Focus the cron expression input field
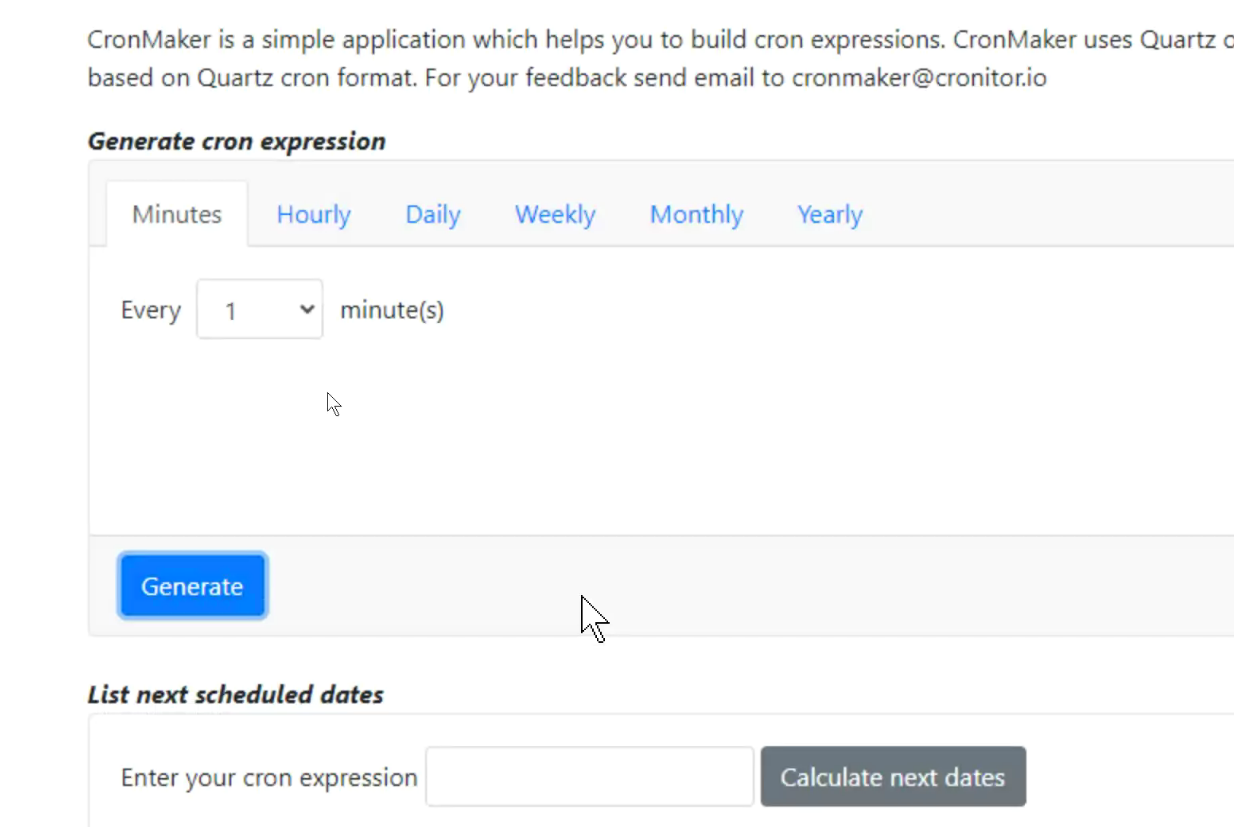Image resolution: width=1234 pixels, height=827 pixels. click(x=589, y=777)
